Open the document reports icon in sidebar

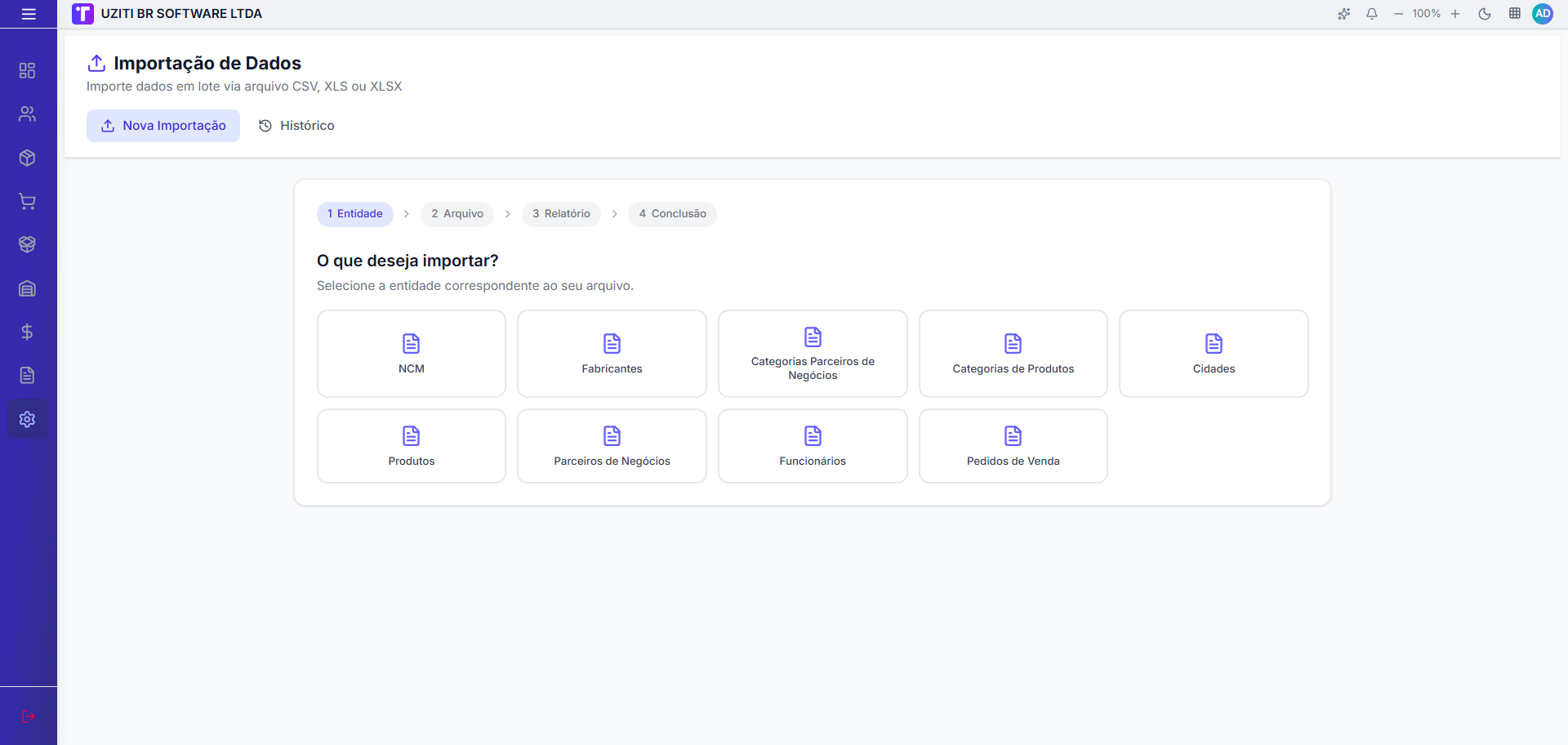(27, 375)
